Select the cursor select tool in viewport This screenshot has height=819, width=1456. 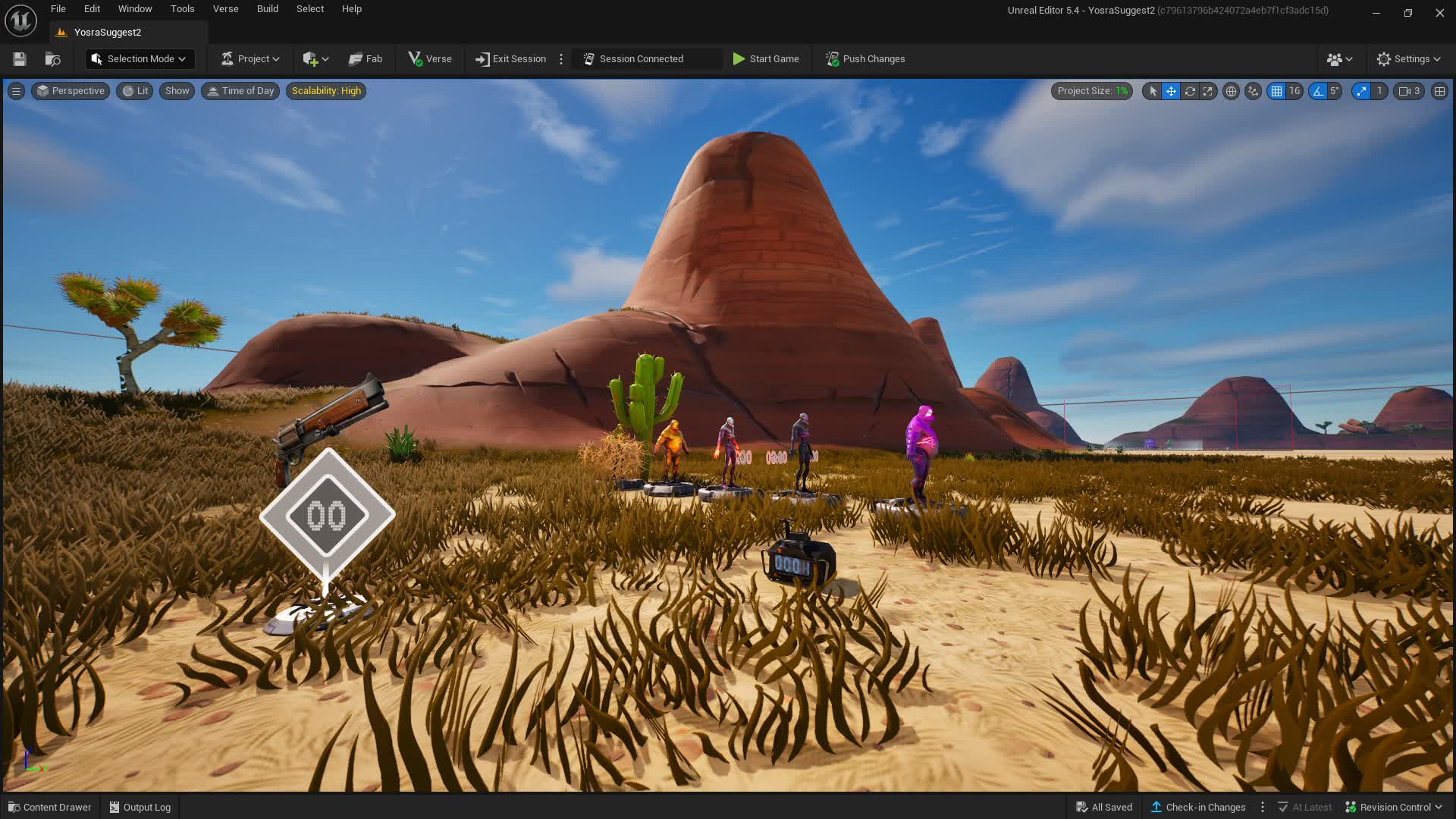pyautogui.click(x=1153, y=91)
